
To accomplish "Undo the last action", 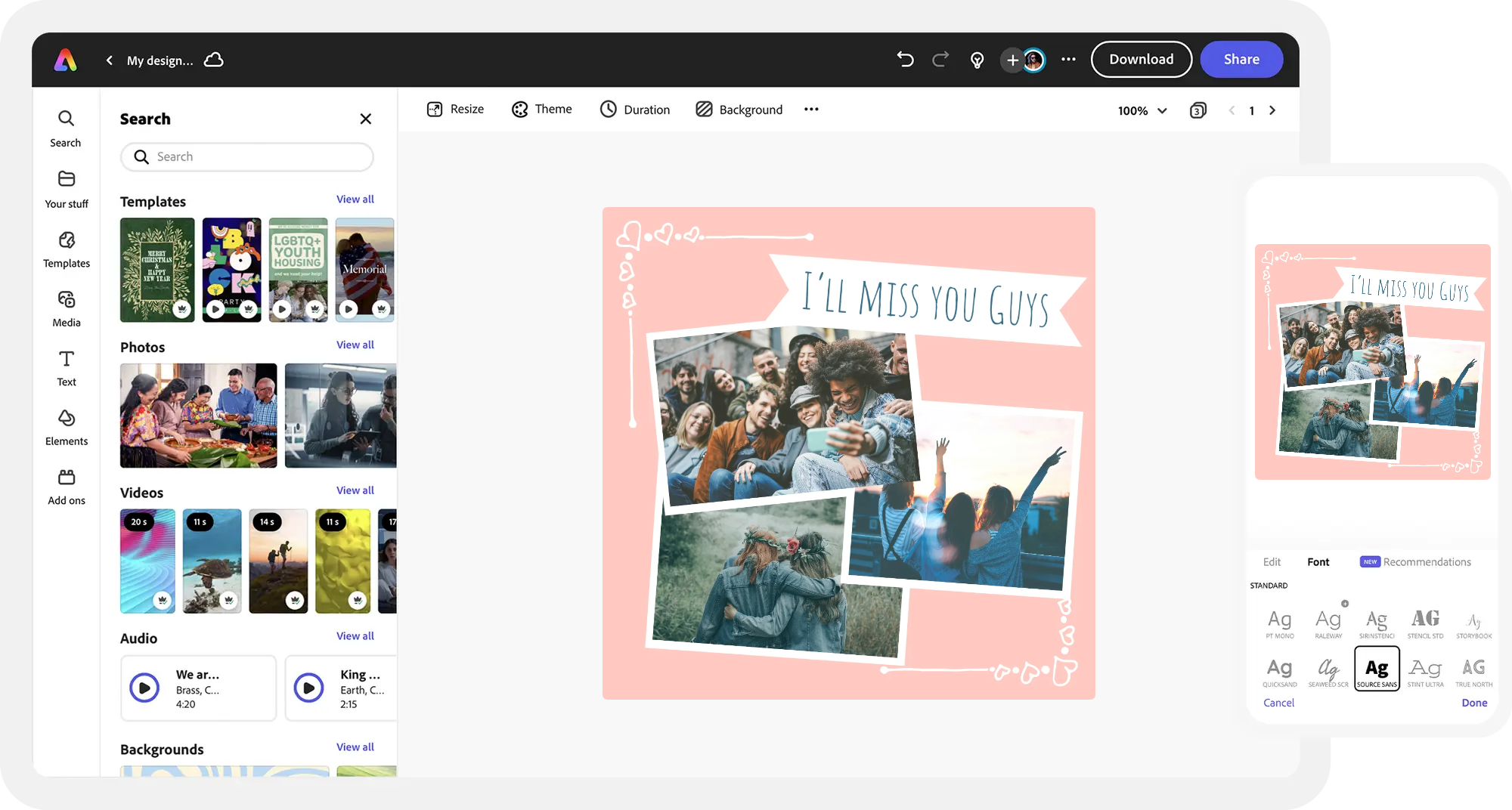I will 905,59.
